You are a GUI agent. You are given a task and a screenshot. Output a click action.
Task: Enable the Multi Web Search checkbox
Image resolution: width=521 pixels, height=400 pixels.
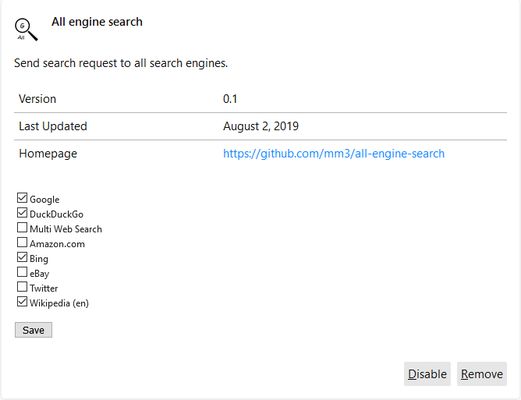(x=22, y=227)
